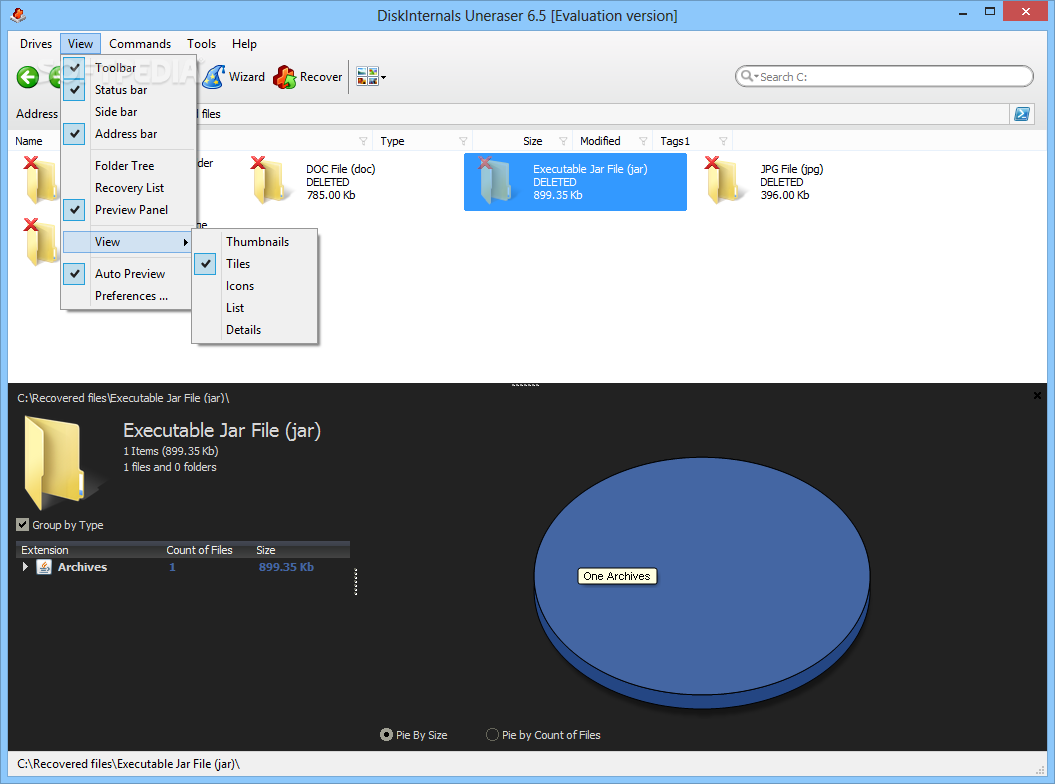Toggle Preview Panel in the View menu
Image resolution: width=1055 pixels, height=784 pixels.
[129, 210]
